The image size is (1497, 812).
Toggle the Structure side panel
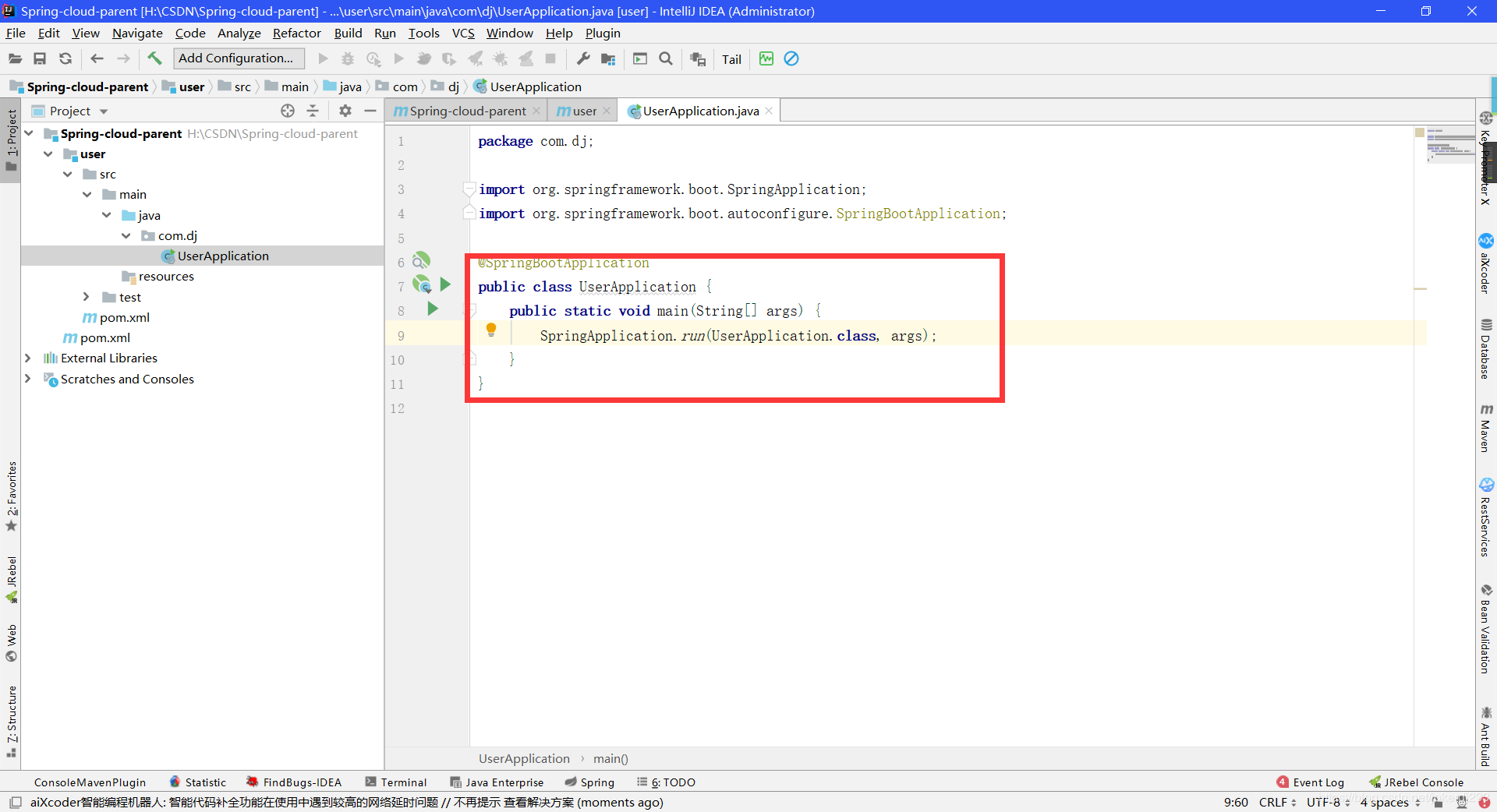coord(11,721)
